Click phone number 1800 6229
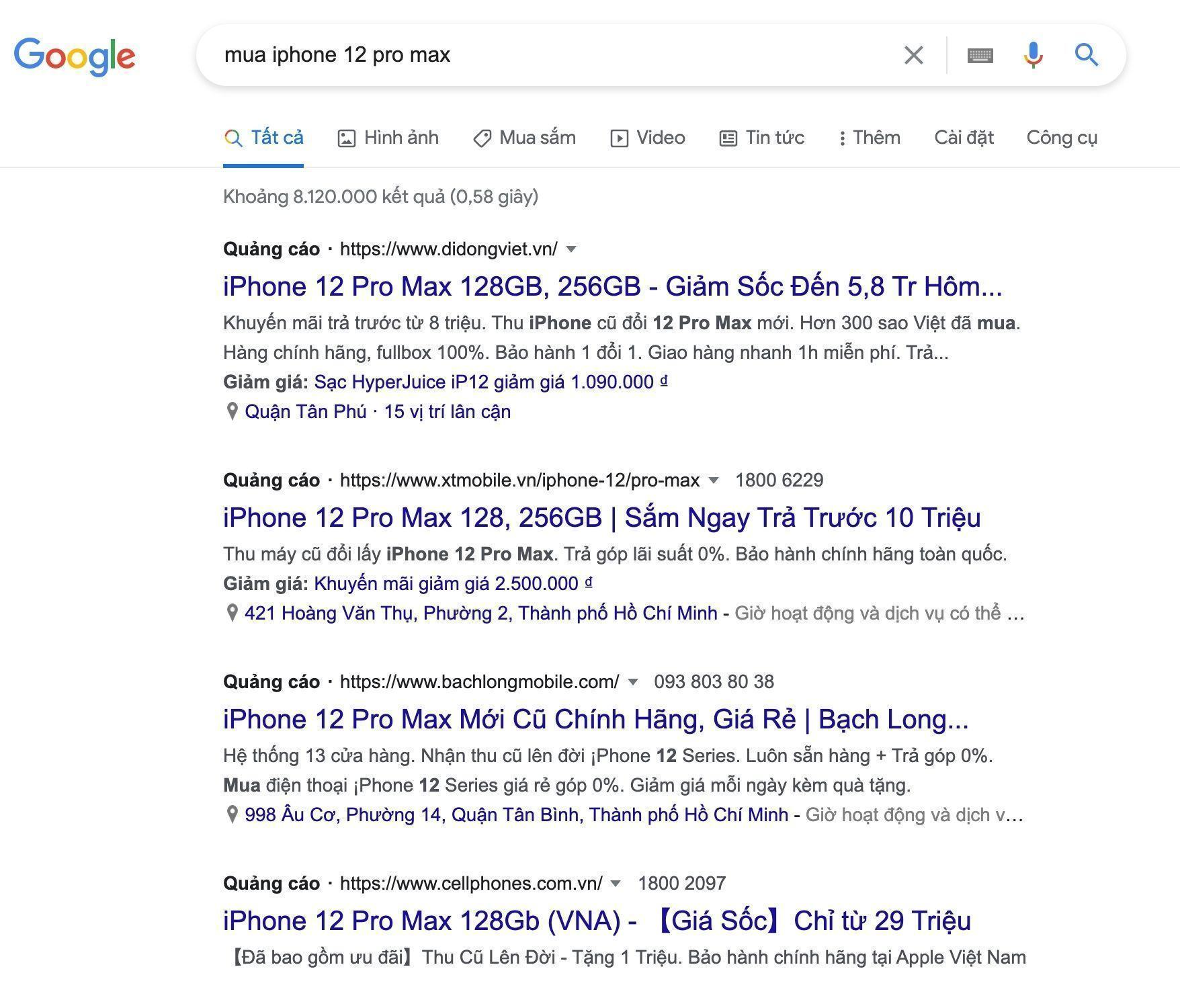This screenshot has width=1180, height=1008. pyautogui.click(x=779, y=480)
